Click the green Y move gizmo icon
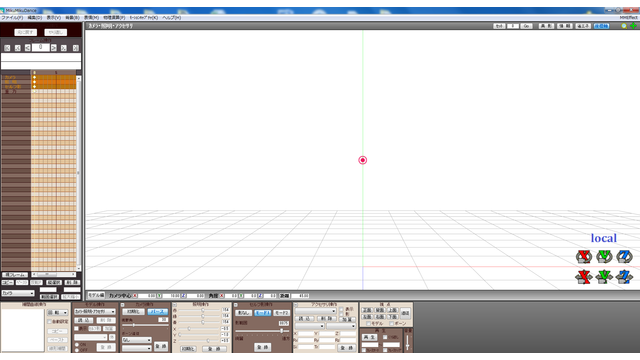Viewport: 640px width, 360px height. pyautogui.click(x=604, y=277)
